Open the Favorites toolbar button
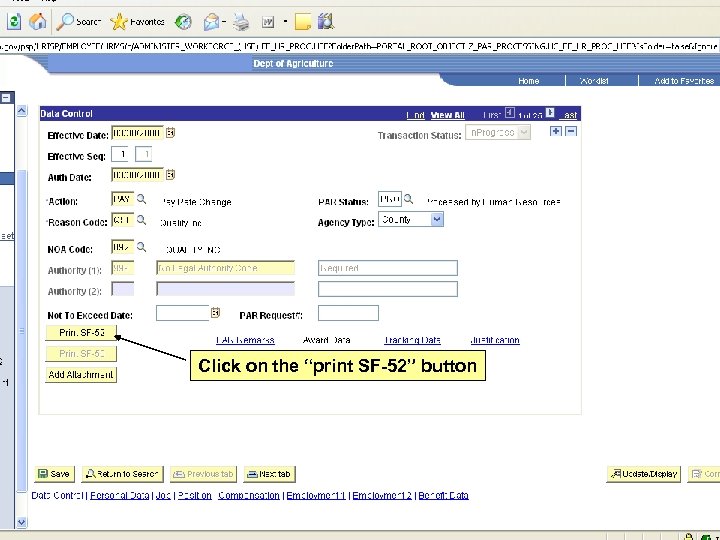Screen dimensions: 720x540 pos(137,22)
